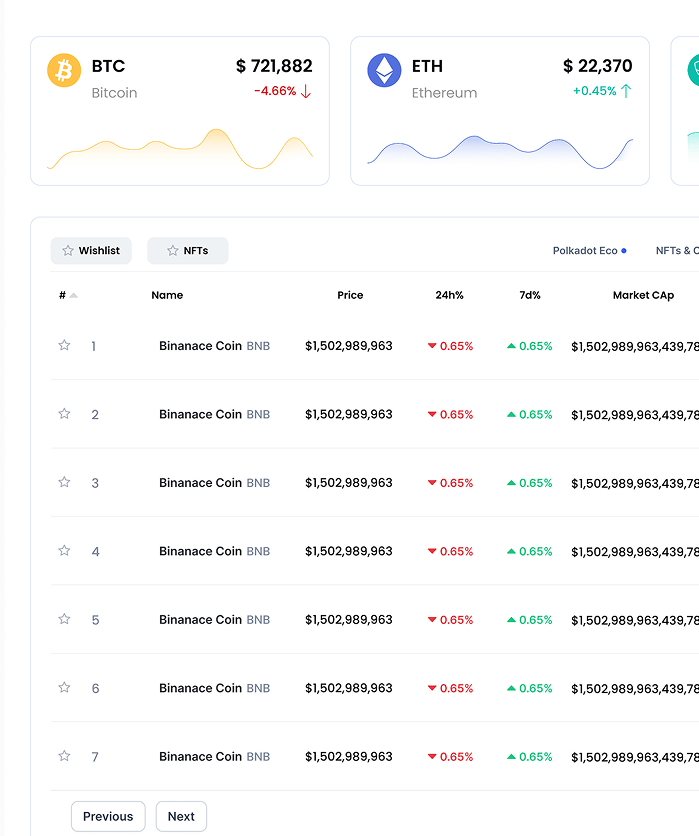The width and height of the screenshot is (699, 836).
Task: Click the 24h% column header
Action: 449,295
